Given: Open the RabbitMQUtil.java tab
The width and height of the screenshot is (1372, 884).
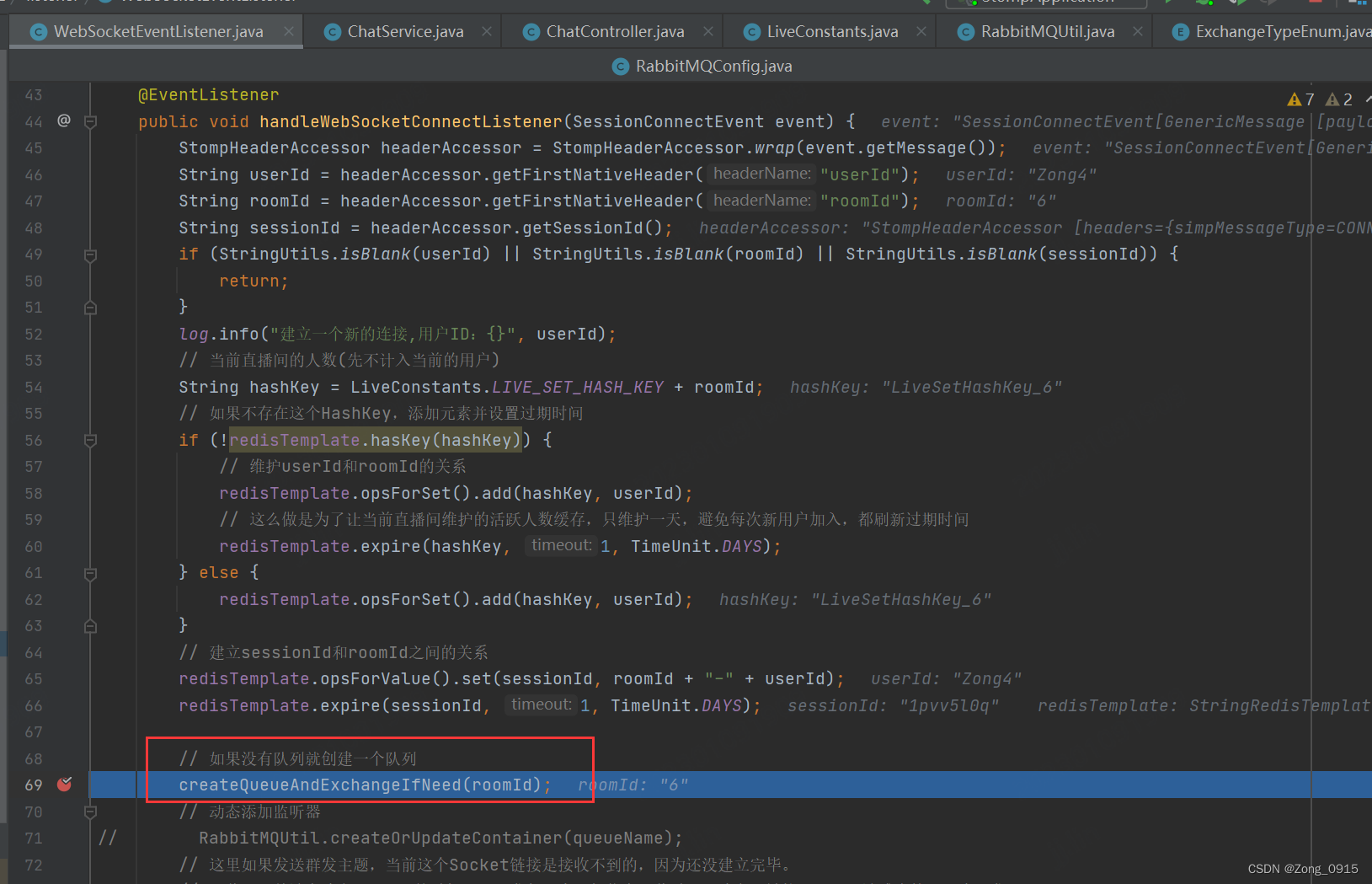Looking at the screenshot, I should tap(1047, 32).
